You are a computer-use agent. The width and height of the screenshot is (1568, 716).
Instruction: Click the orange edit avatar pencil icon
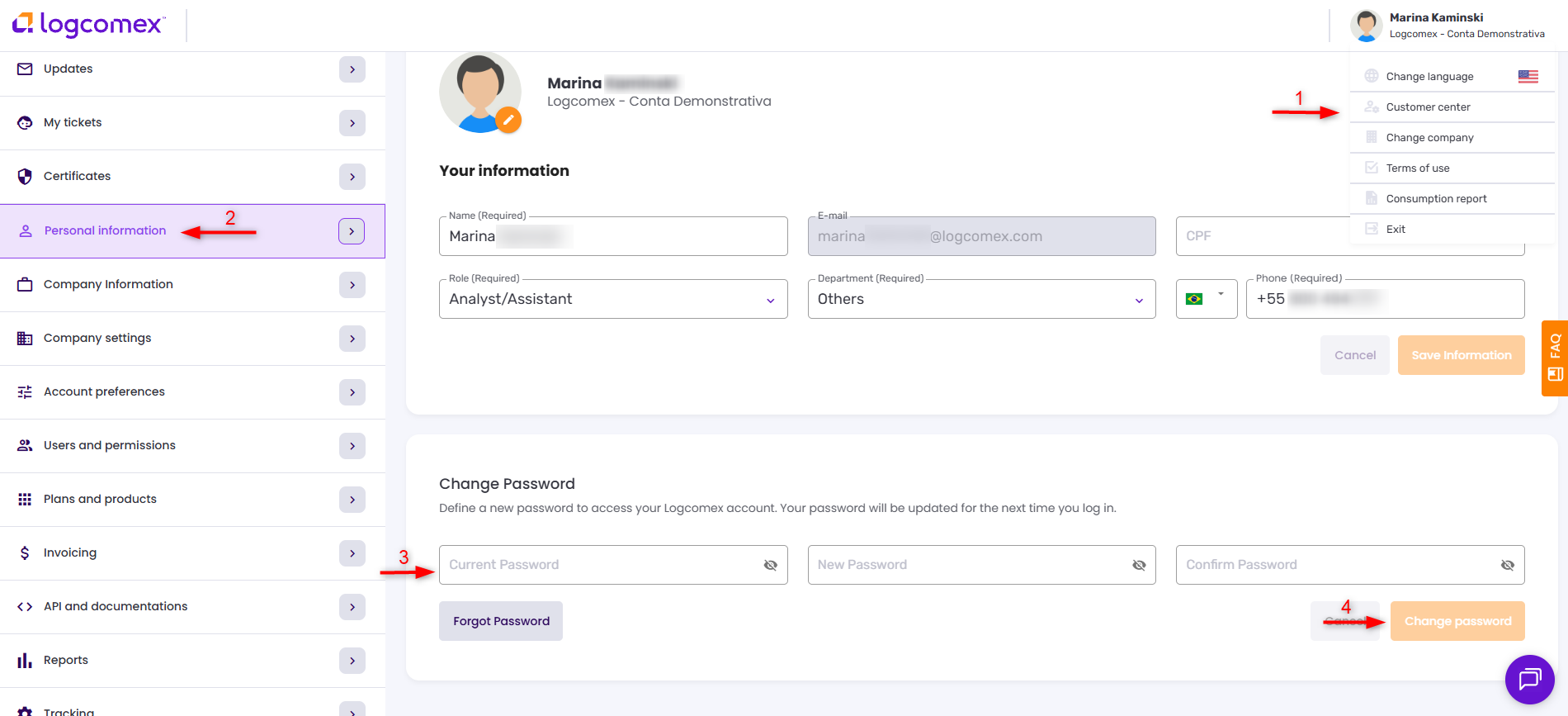(508, 120)
